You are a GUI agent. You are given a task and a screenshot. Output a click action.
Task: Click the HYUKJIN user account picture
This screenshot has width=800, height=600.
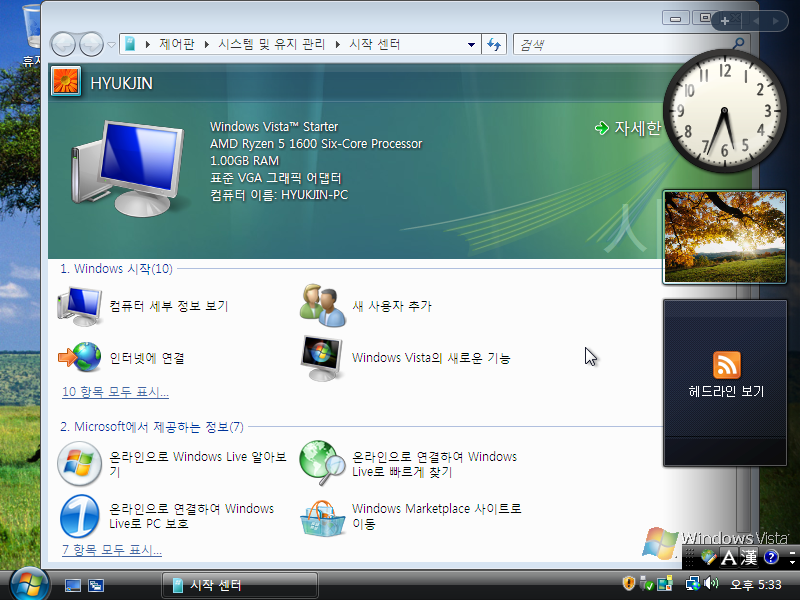pos(66,81)
